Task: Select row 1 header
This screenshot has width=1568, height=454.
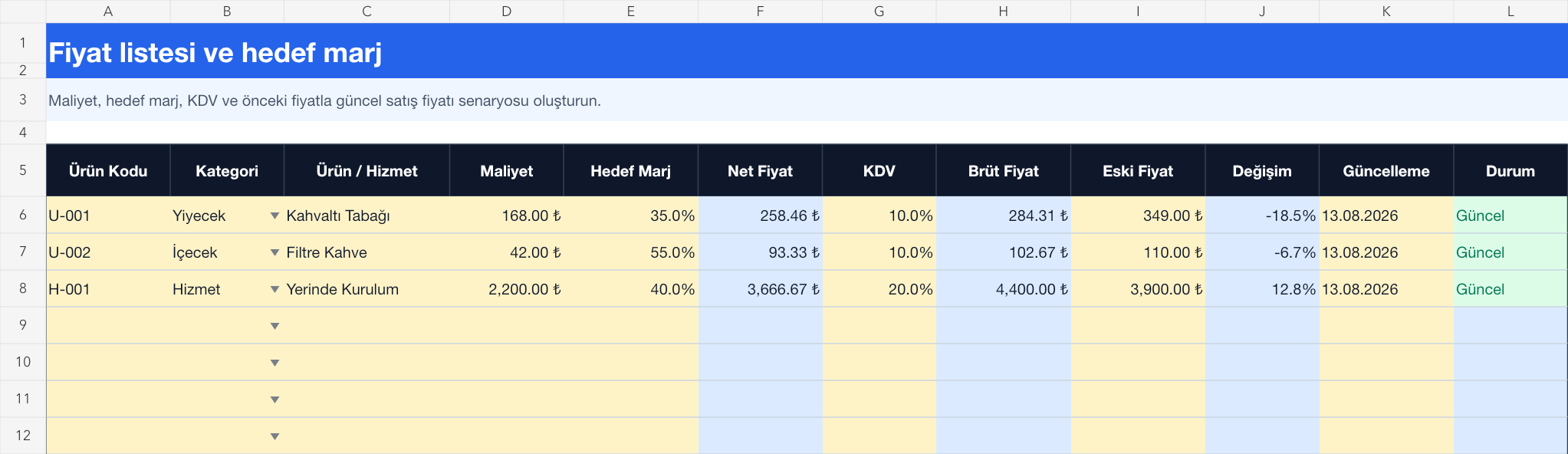Action: coord(23,43)
